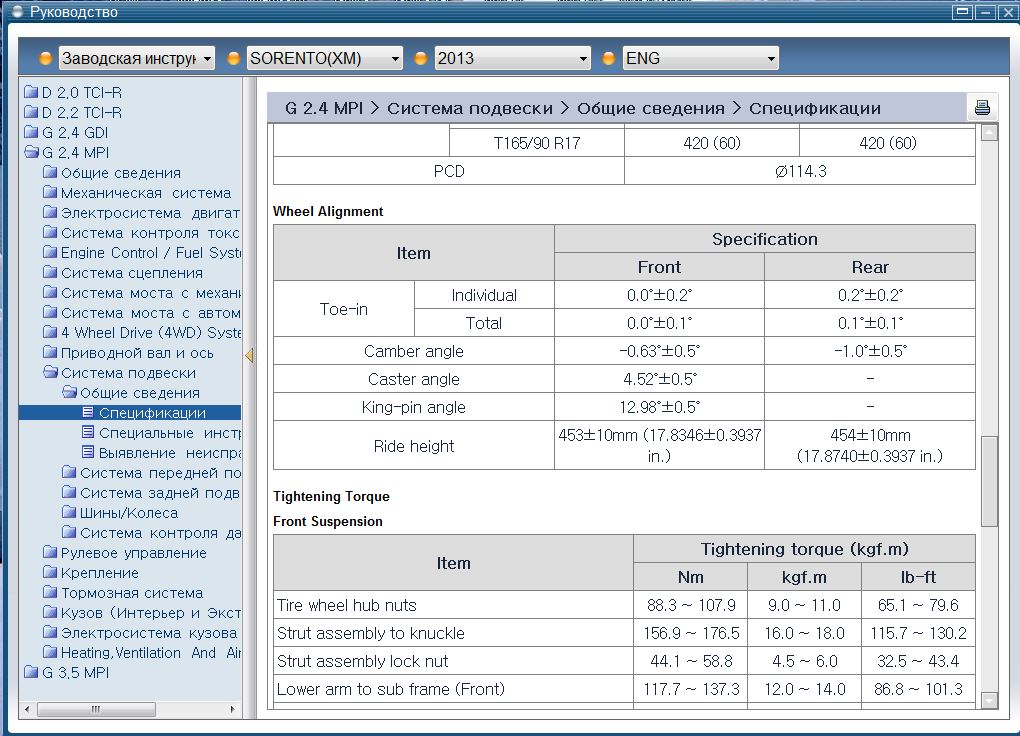
Task: Expand the G 2.4 GDI engine node
Action: pos(75,133)
